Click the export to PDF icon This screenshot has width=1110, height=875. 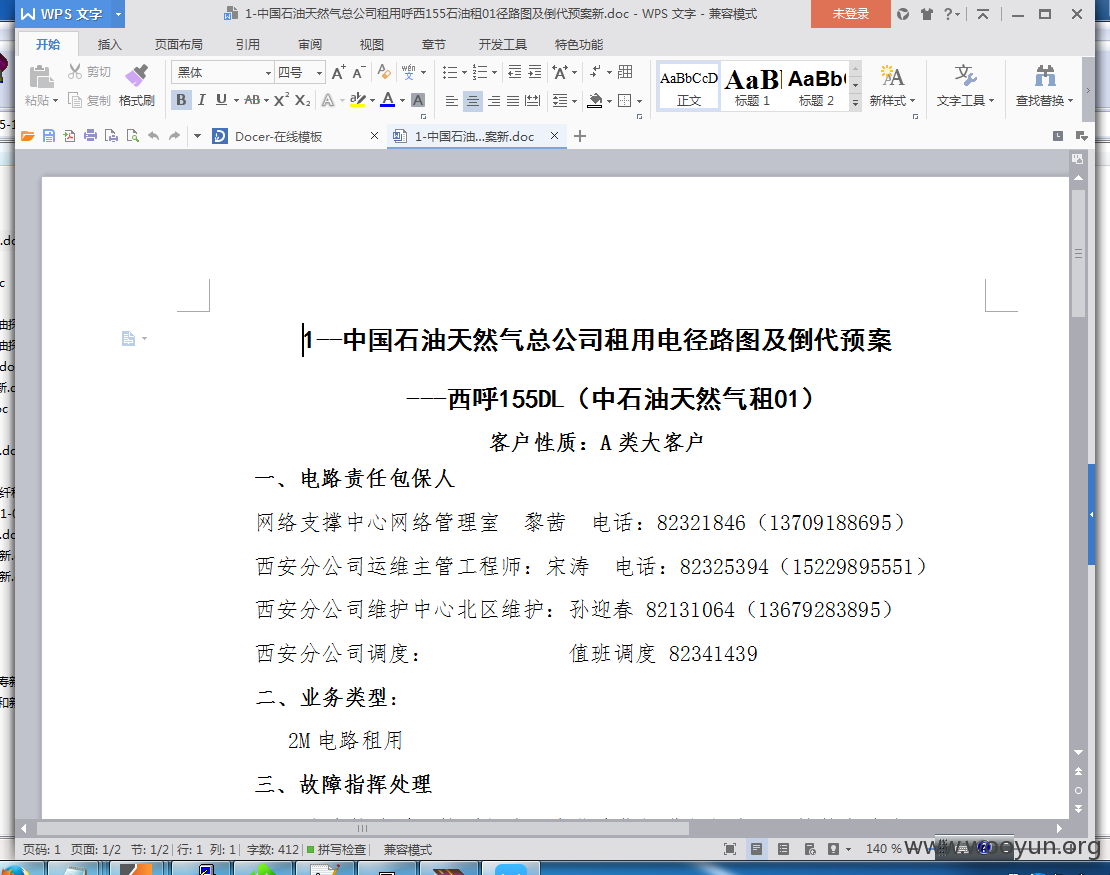click(69, 136)
